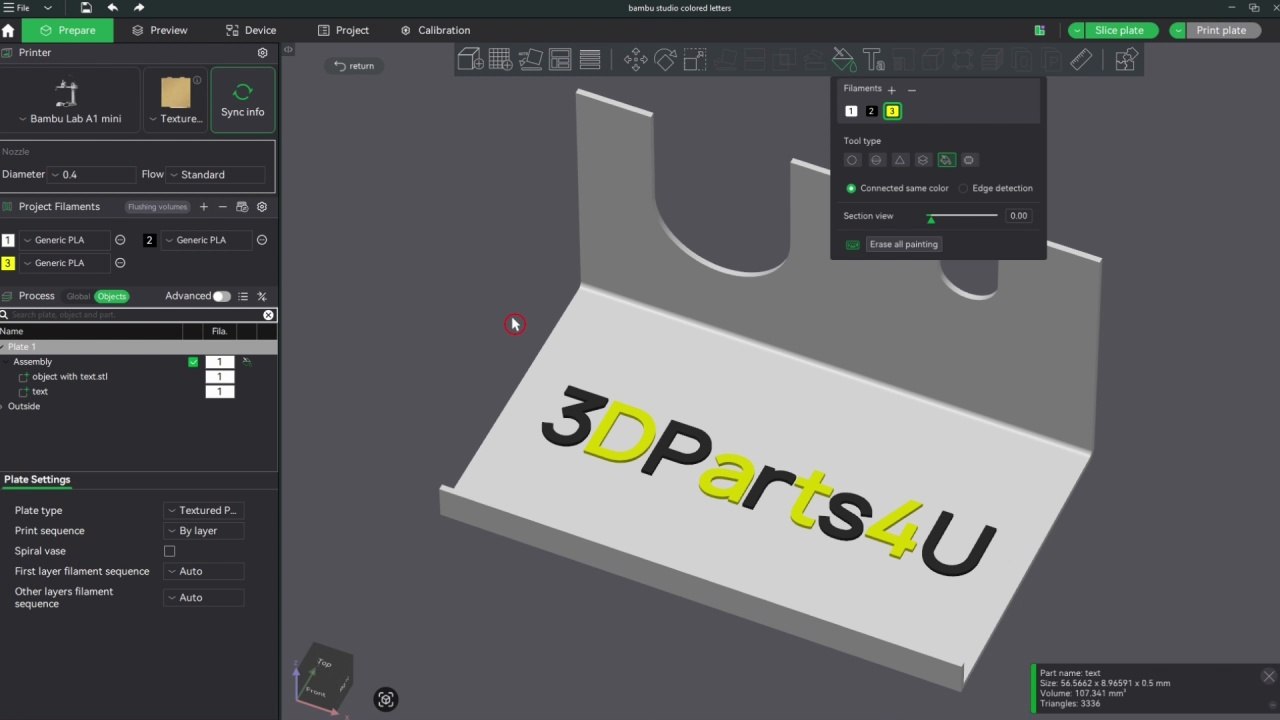The width and height of the screenshot is (1280, 720).
Task: Click the Redo arrow
Action: pyautogui.click(x=139, y=8)
